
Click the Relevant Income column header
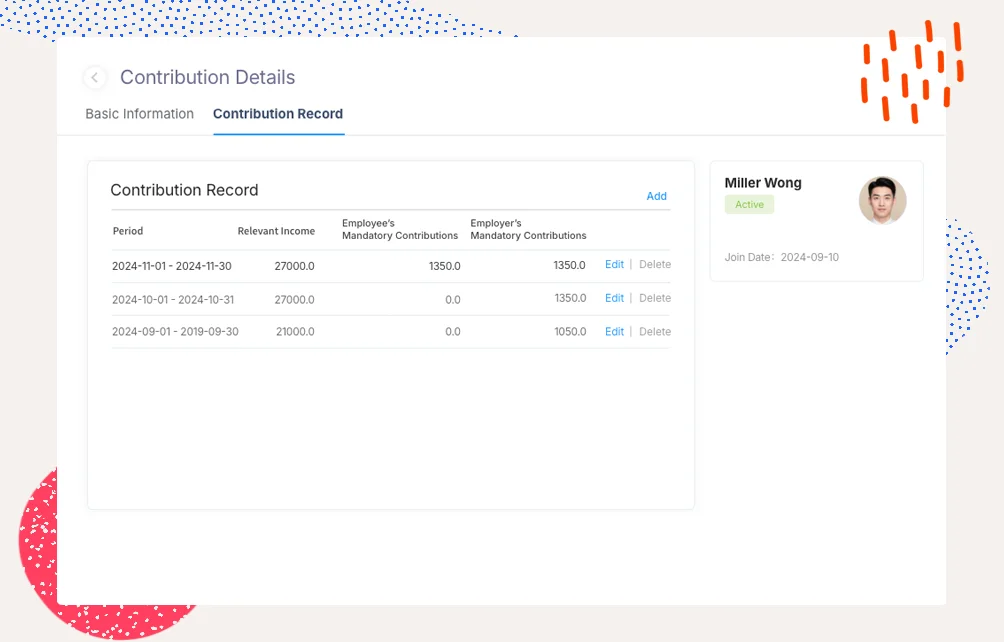[276, 231]
